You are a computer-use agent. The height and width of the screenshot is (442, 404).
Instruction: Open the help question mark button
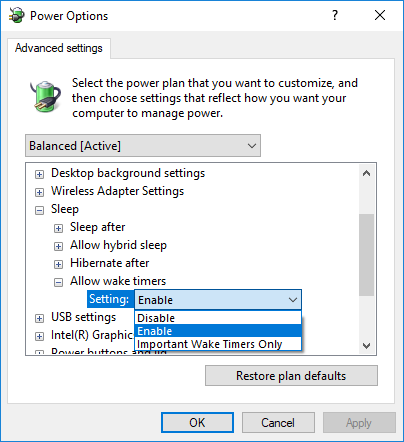[x=335, y=15]
